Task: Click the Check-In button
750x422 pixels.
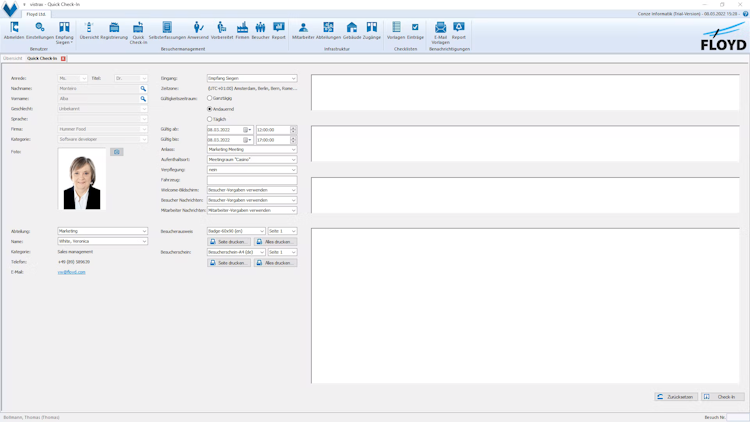Action: click(x=722, y=397)
